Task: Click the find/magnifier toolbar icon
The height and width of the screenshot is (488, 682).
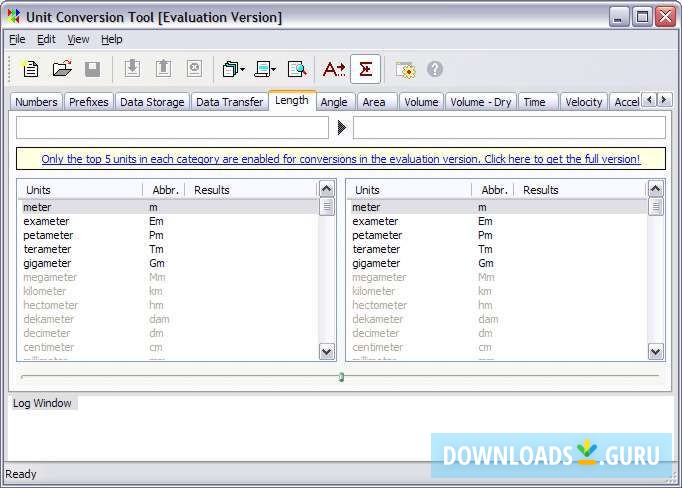Action: pos(297,69)
